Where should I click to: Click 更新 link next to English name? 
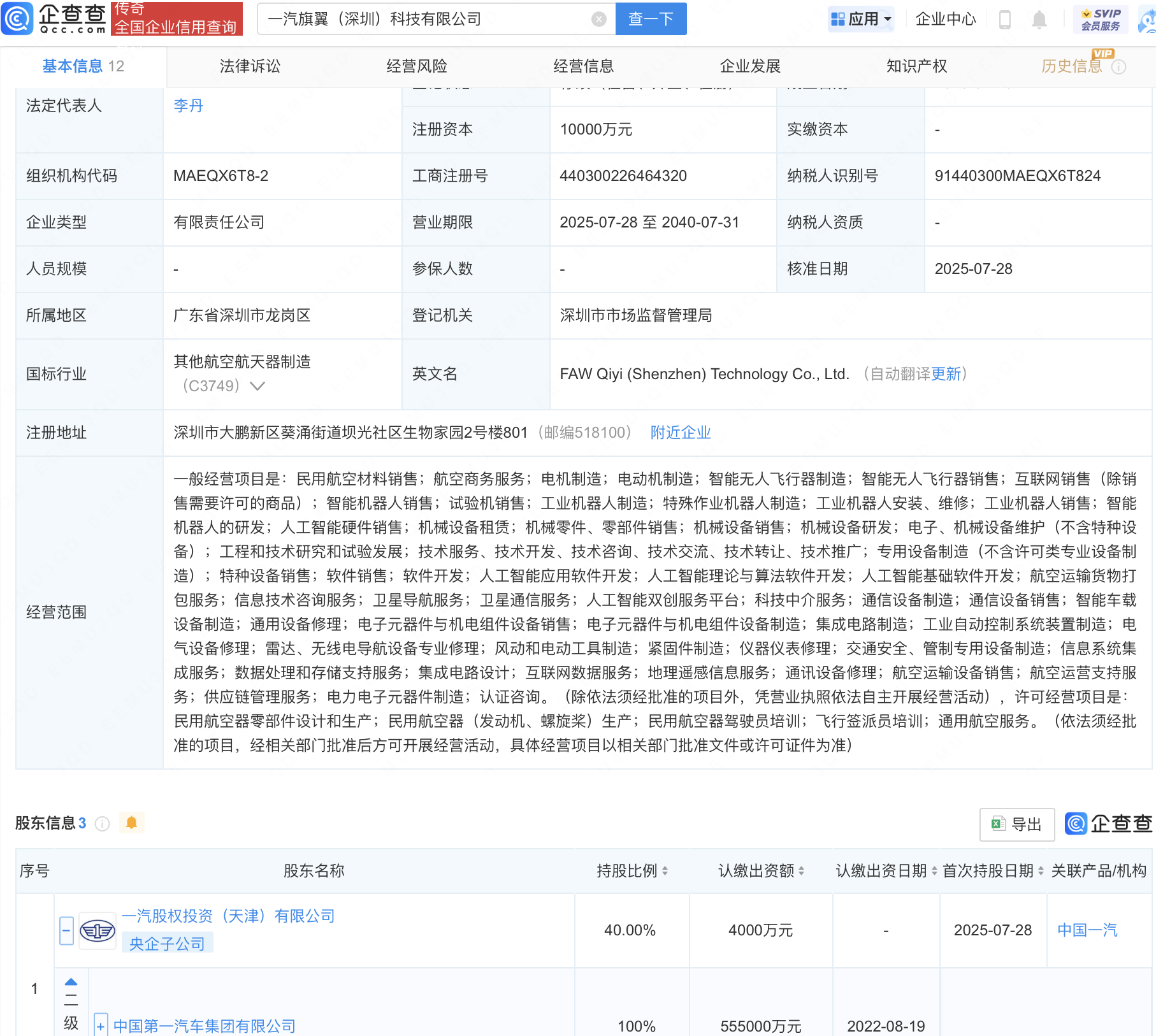click(x=946, y=374)
